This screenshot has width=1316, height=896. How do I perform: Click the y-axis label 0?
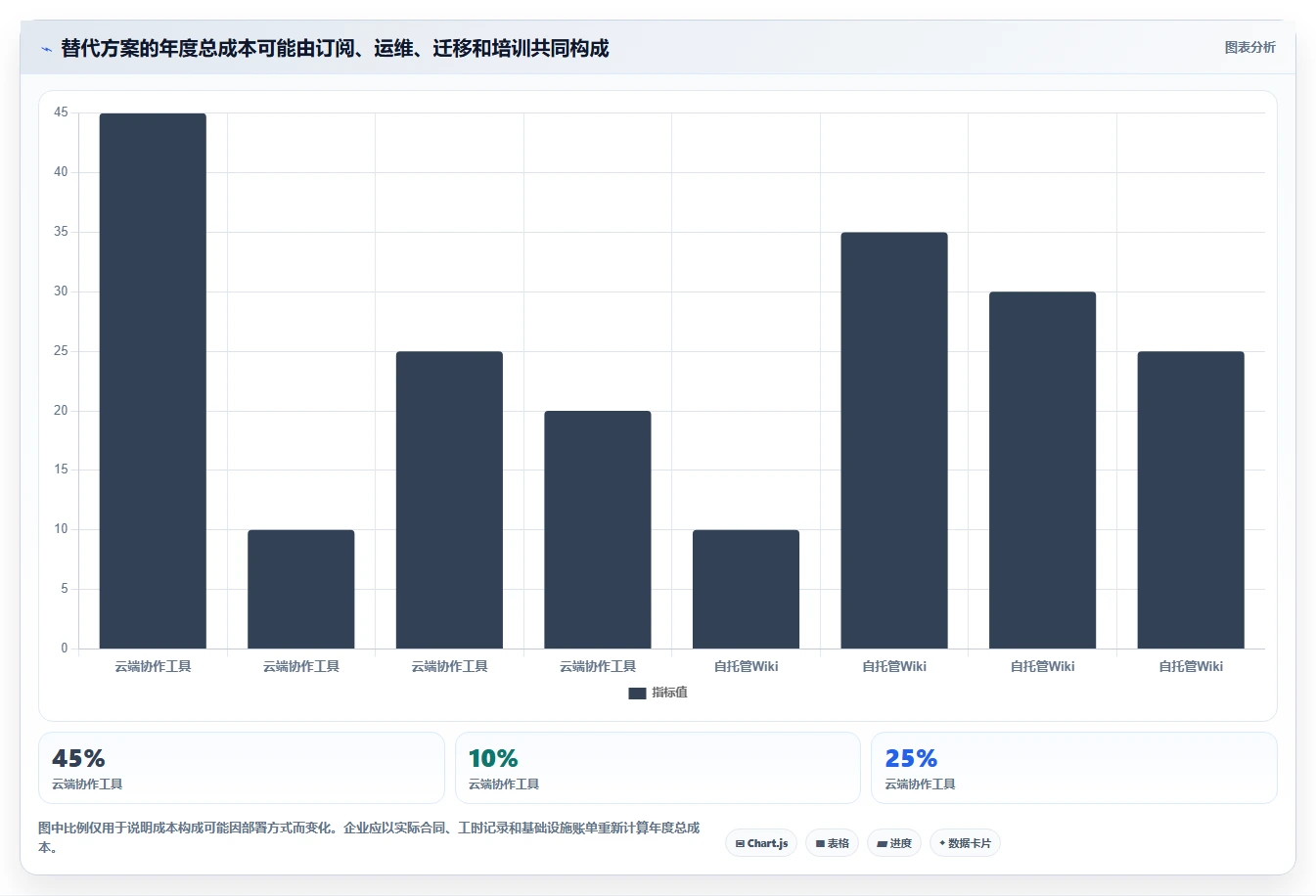pyautogui.click(x=65, y=649)
